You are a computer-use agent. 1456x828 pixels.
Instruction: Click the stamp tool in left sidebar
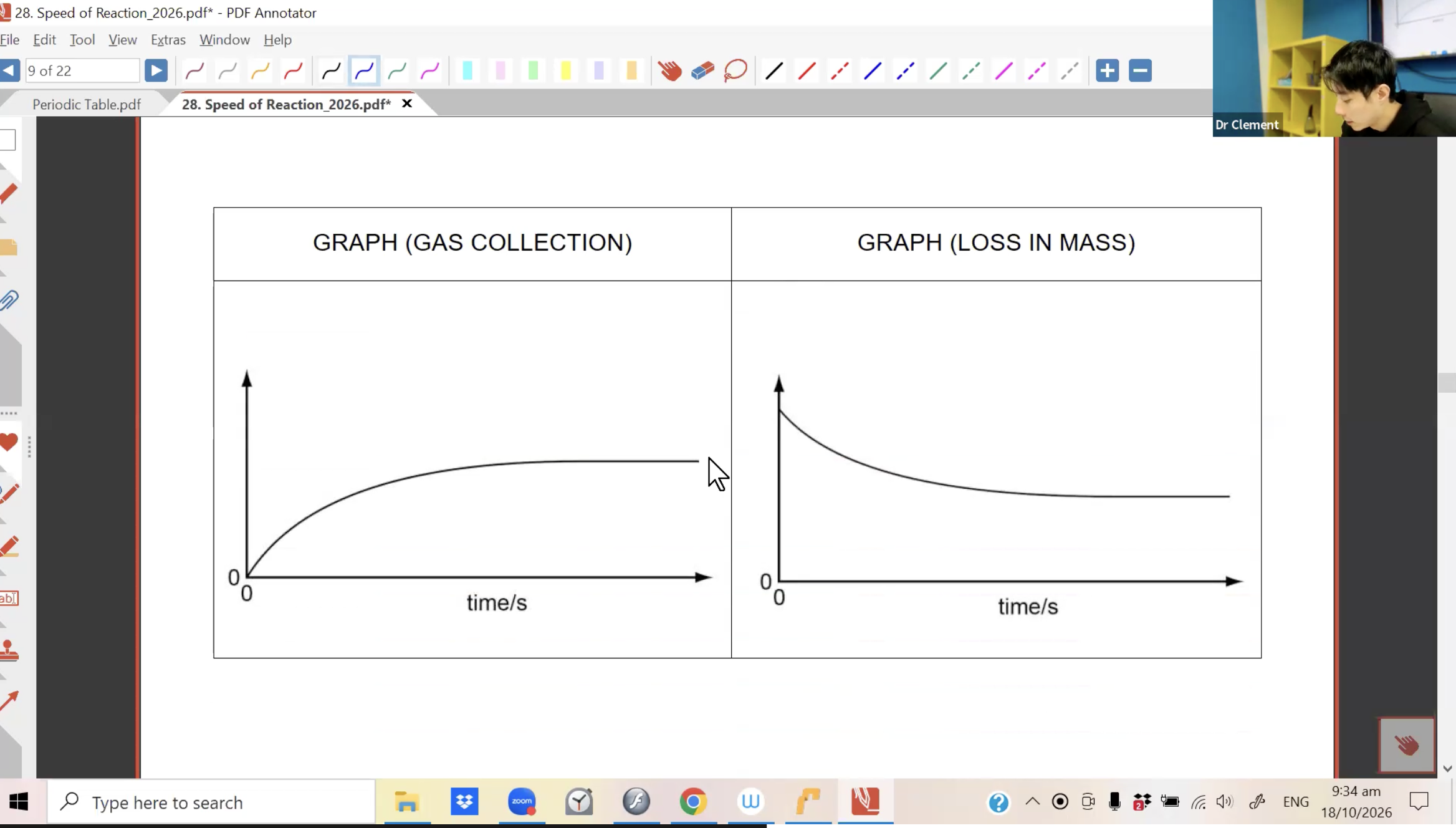tap(9, 650)
